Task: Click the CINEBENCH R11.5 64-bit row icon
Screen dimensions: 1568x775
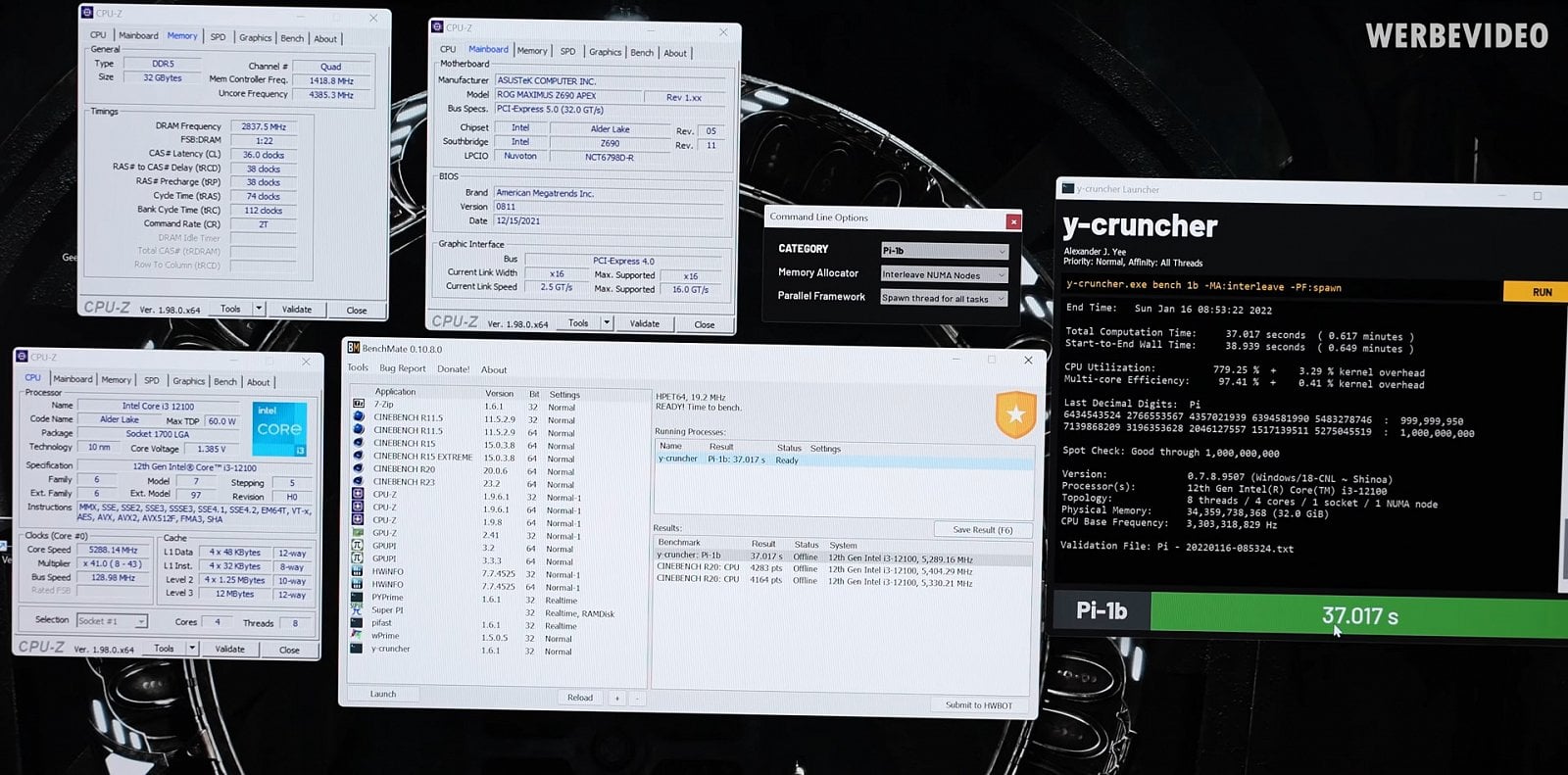Action: (x=358, y=430)
